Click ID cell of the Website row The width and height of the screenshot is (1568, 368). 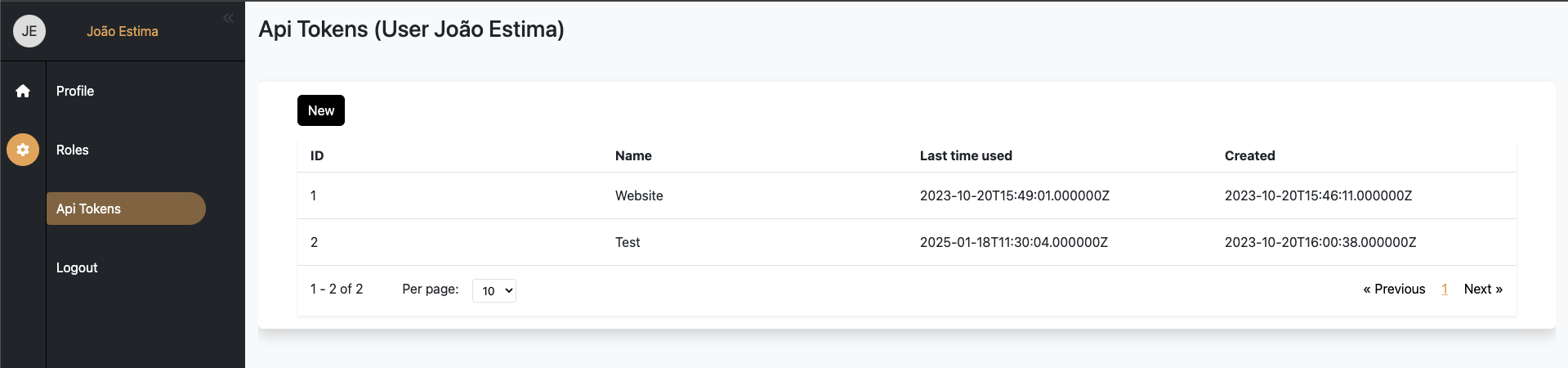point(314,195)
